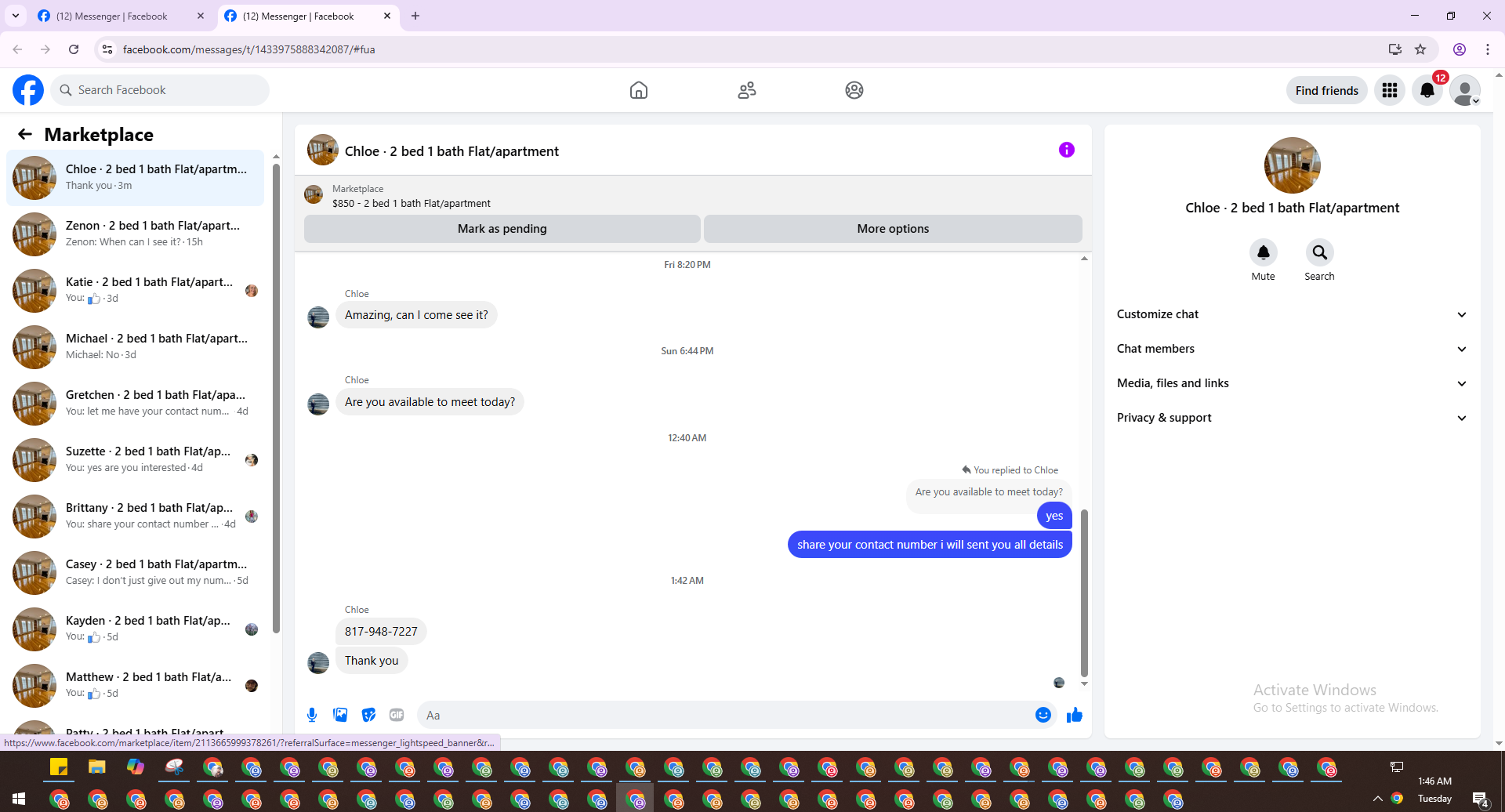
Task: Reload the page with browser refresh icon
Action: click(74, 49)
